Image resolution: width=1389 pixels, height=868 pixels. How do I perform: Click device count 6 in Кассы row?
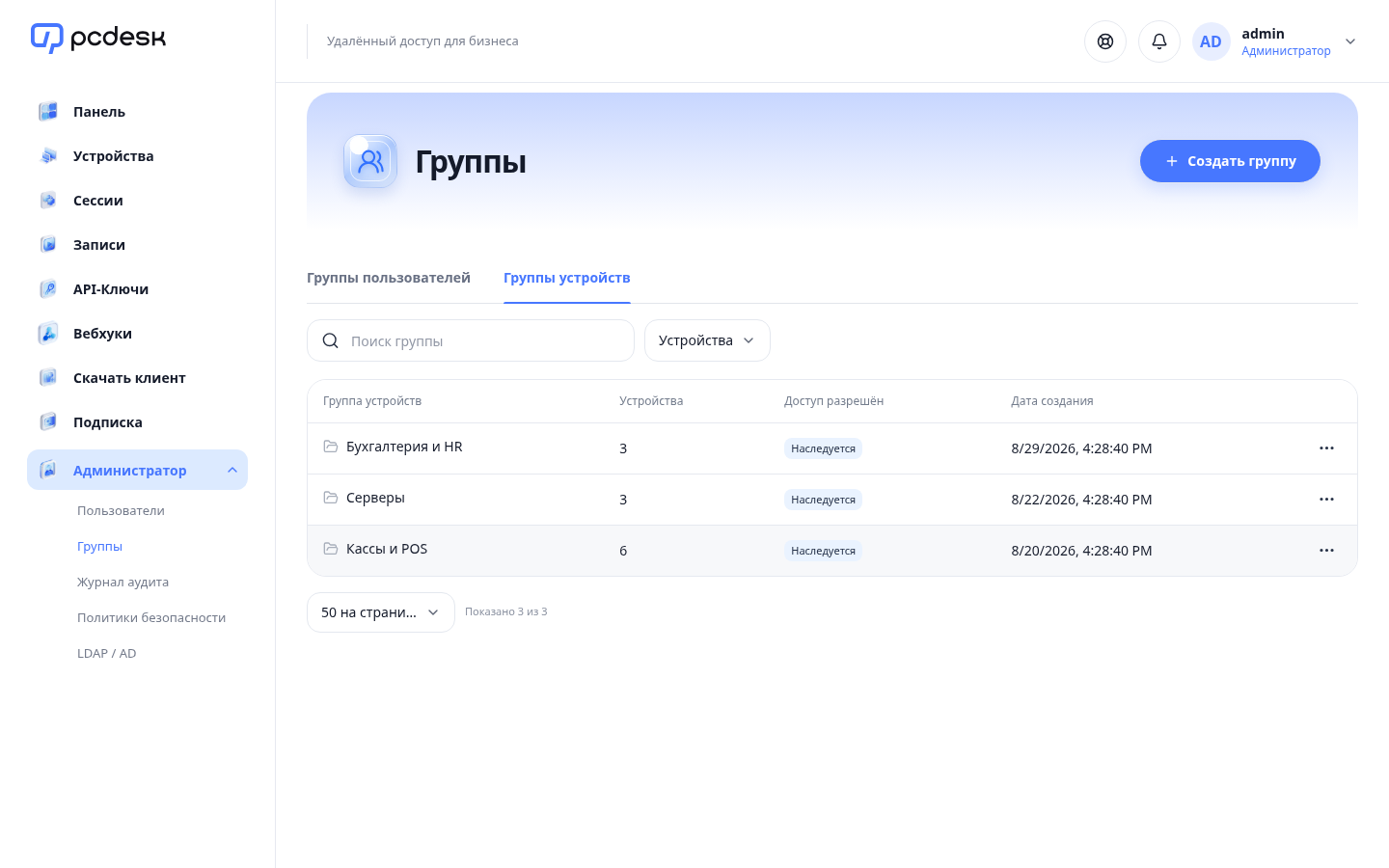(623, 551)
